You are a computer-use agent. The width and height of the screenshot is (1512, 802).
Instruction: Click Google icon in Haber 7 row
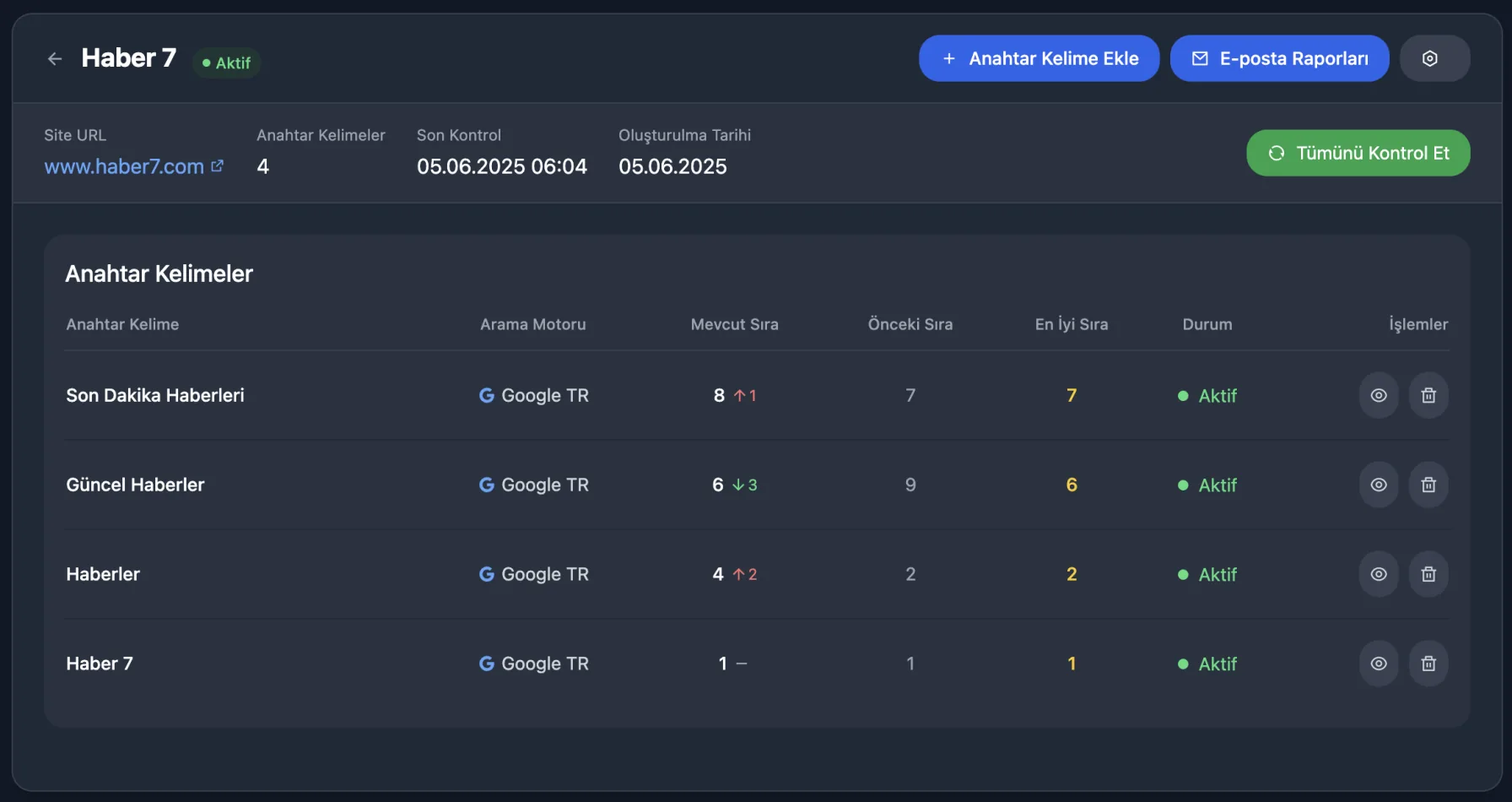(x=487, y=664)
